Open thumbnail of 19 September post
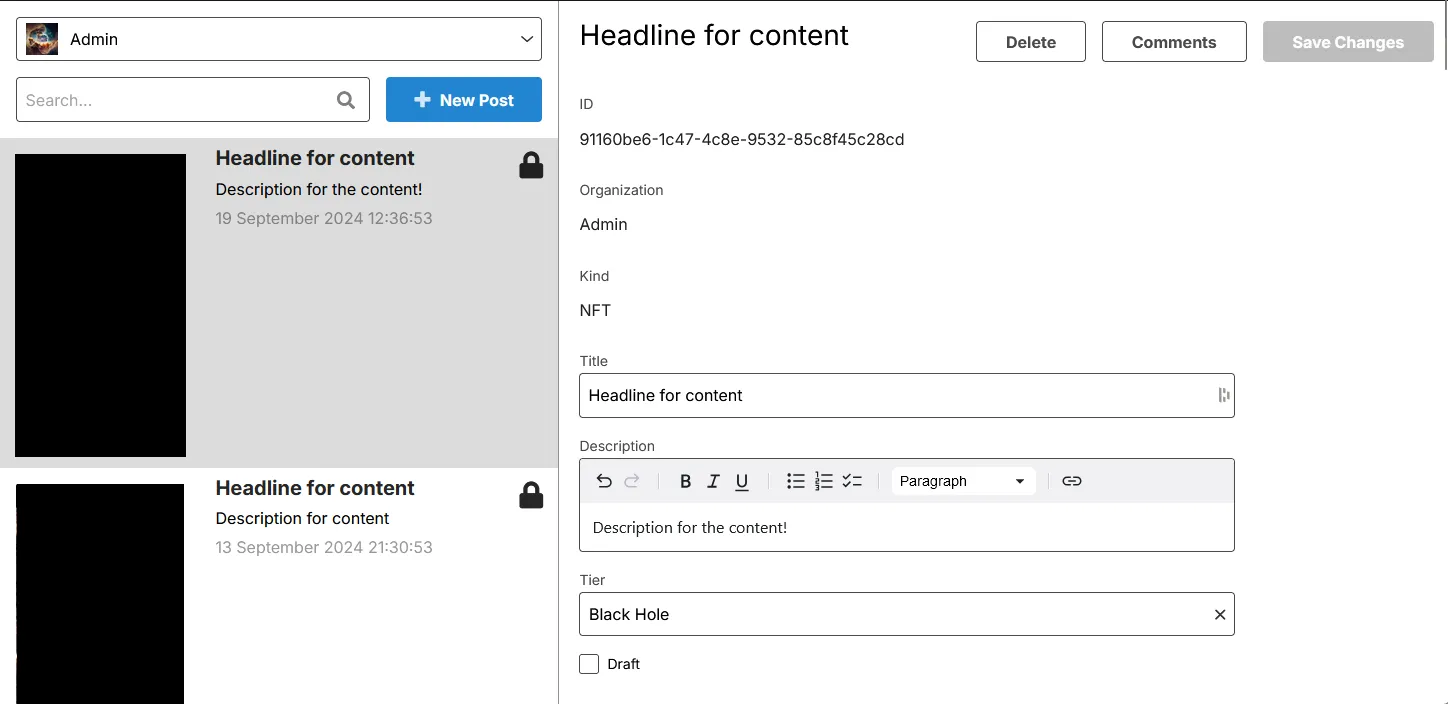 click(x=100, y=305)
